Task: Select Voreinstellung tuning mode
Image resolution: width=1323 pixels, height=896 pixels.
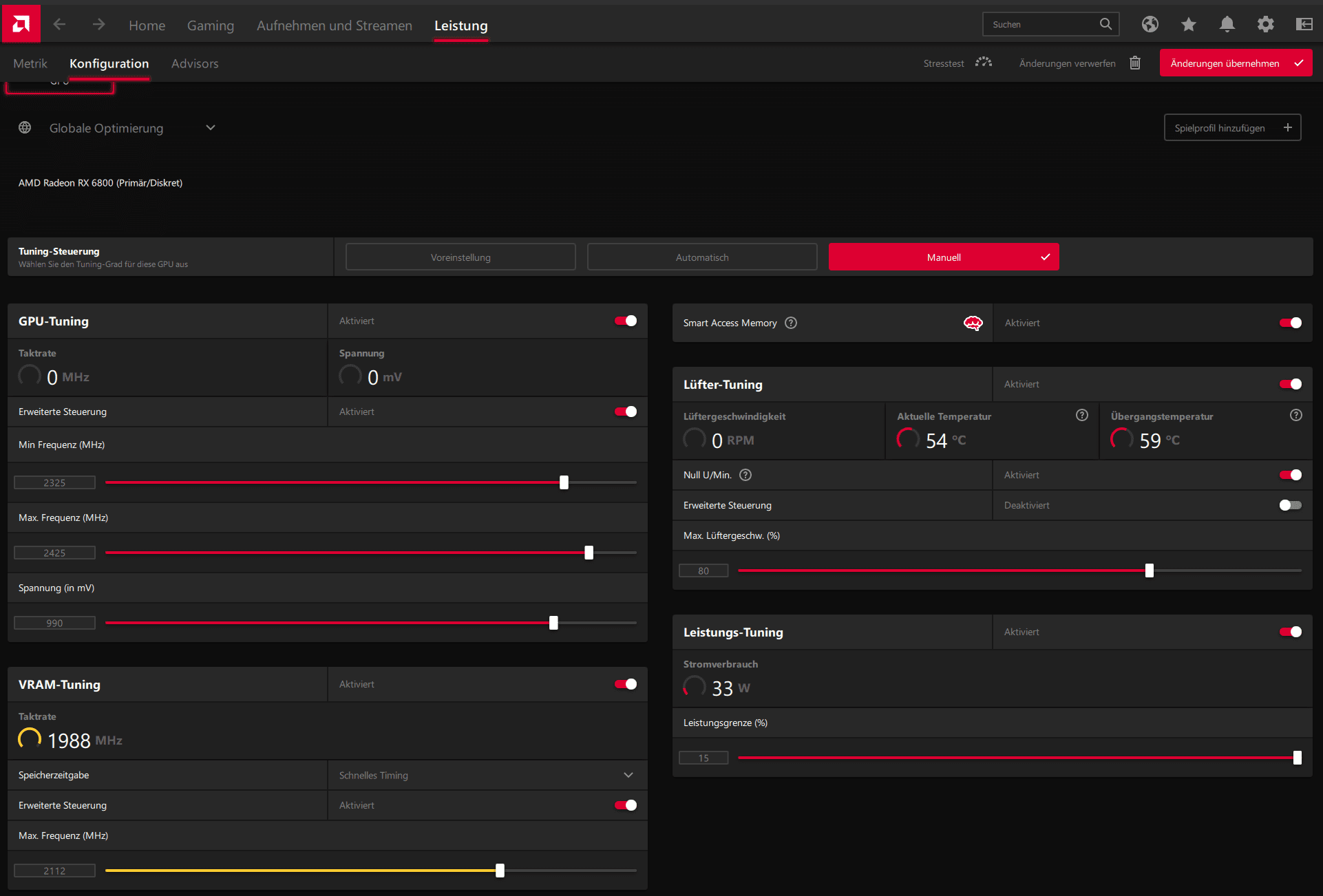Action: (x=461, y=257)
